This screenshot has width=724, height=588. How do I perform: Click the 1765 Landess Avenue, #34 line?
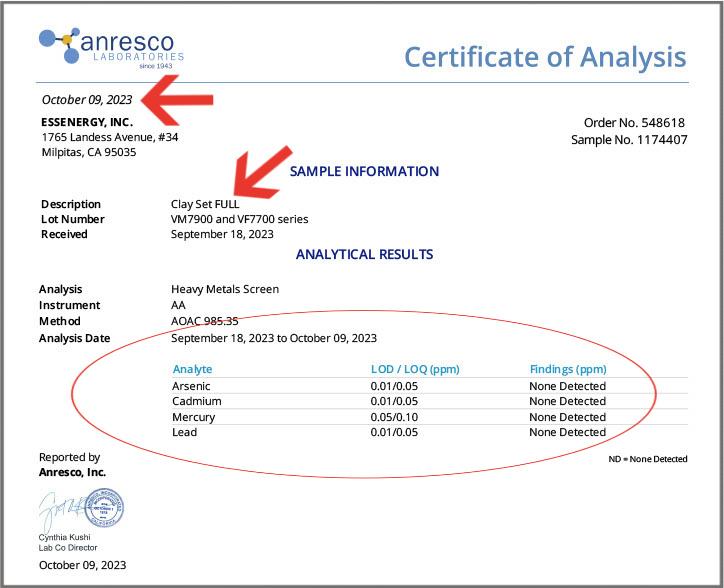(x=110, y=137)
